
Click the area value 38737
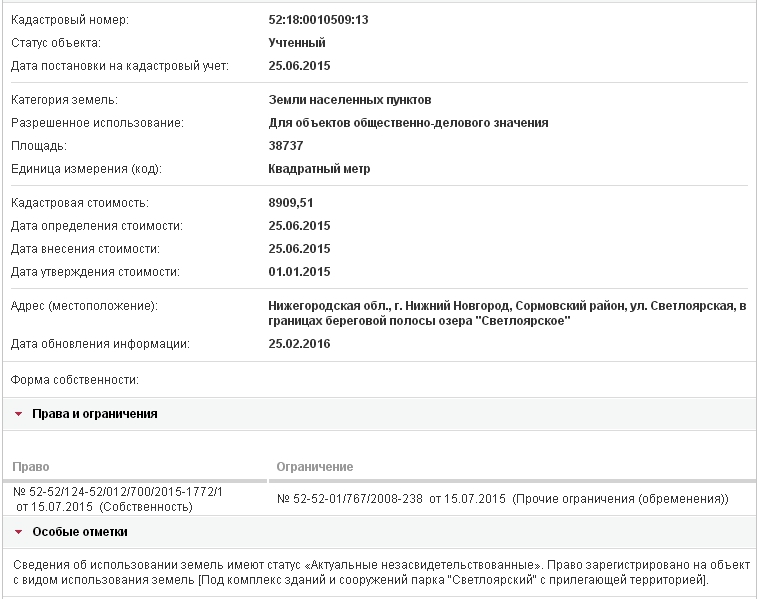click(288, 146)
